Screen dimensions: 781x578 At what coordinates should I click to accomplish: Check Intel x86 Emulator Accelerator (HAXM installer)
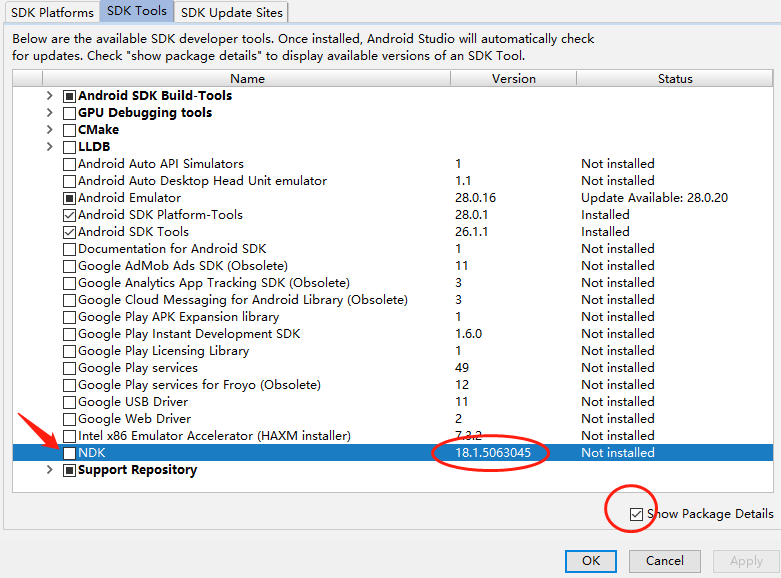click(x=70, y=436)
